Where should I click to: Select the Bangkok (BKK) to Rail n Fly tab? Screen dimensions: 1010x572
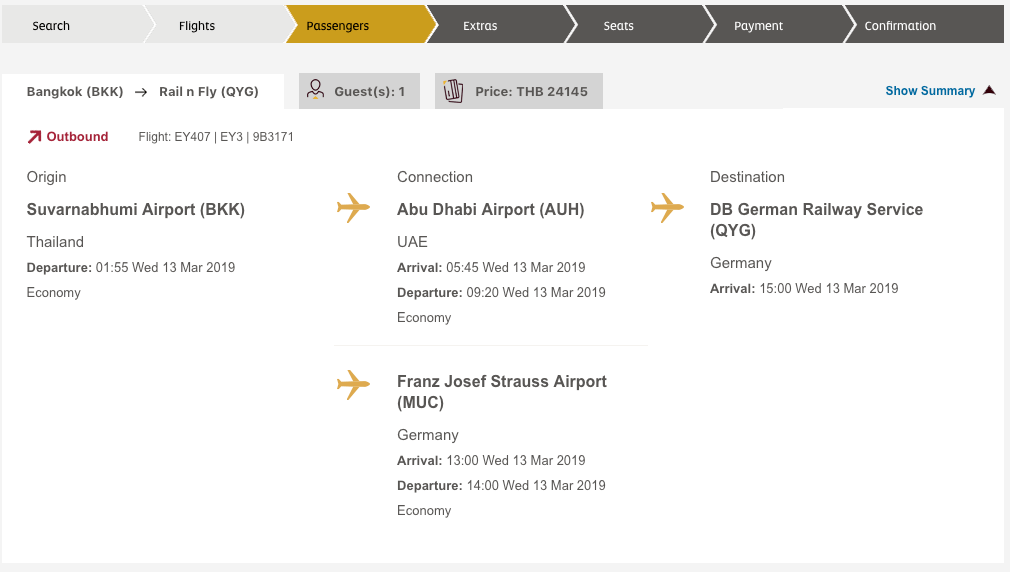(143, 91)
